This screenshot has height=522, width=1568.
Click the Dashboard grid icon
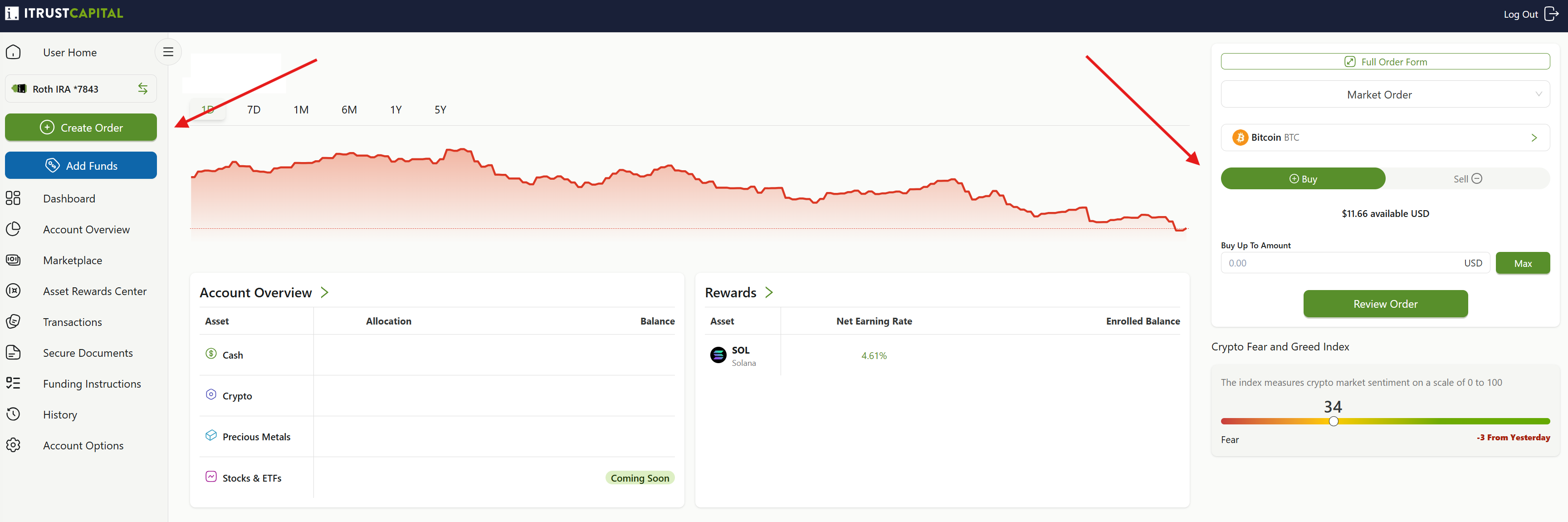14,198
